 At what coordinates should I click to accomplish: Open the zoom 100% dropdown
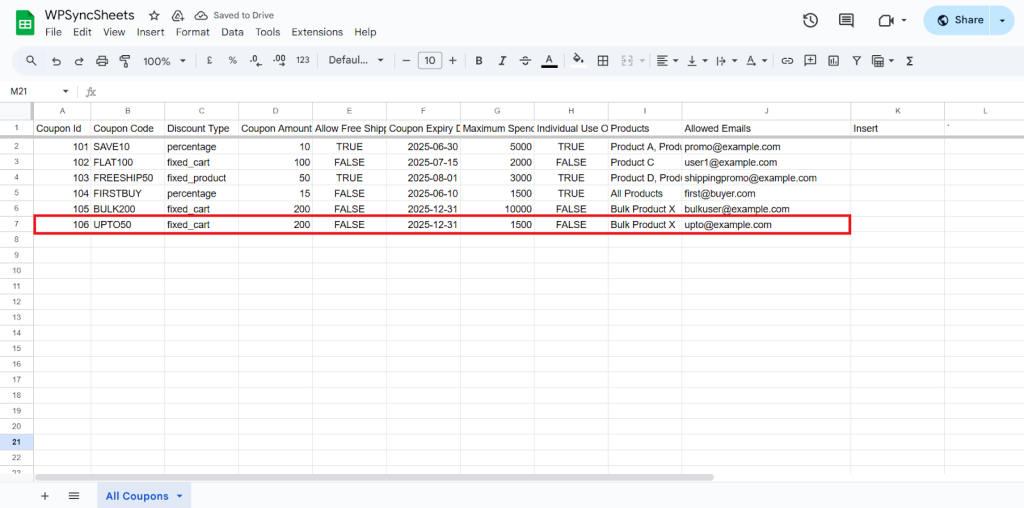[x=165, y=61]
